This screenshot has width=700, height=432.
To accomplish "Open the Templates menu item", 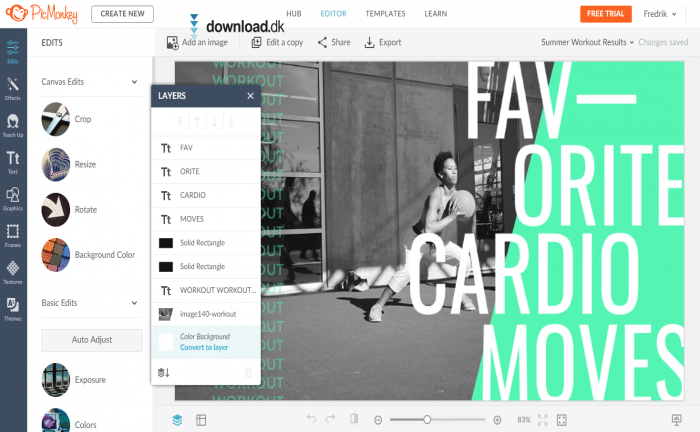I will 385,14.
